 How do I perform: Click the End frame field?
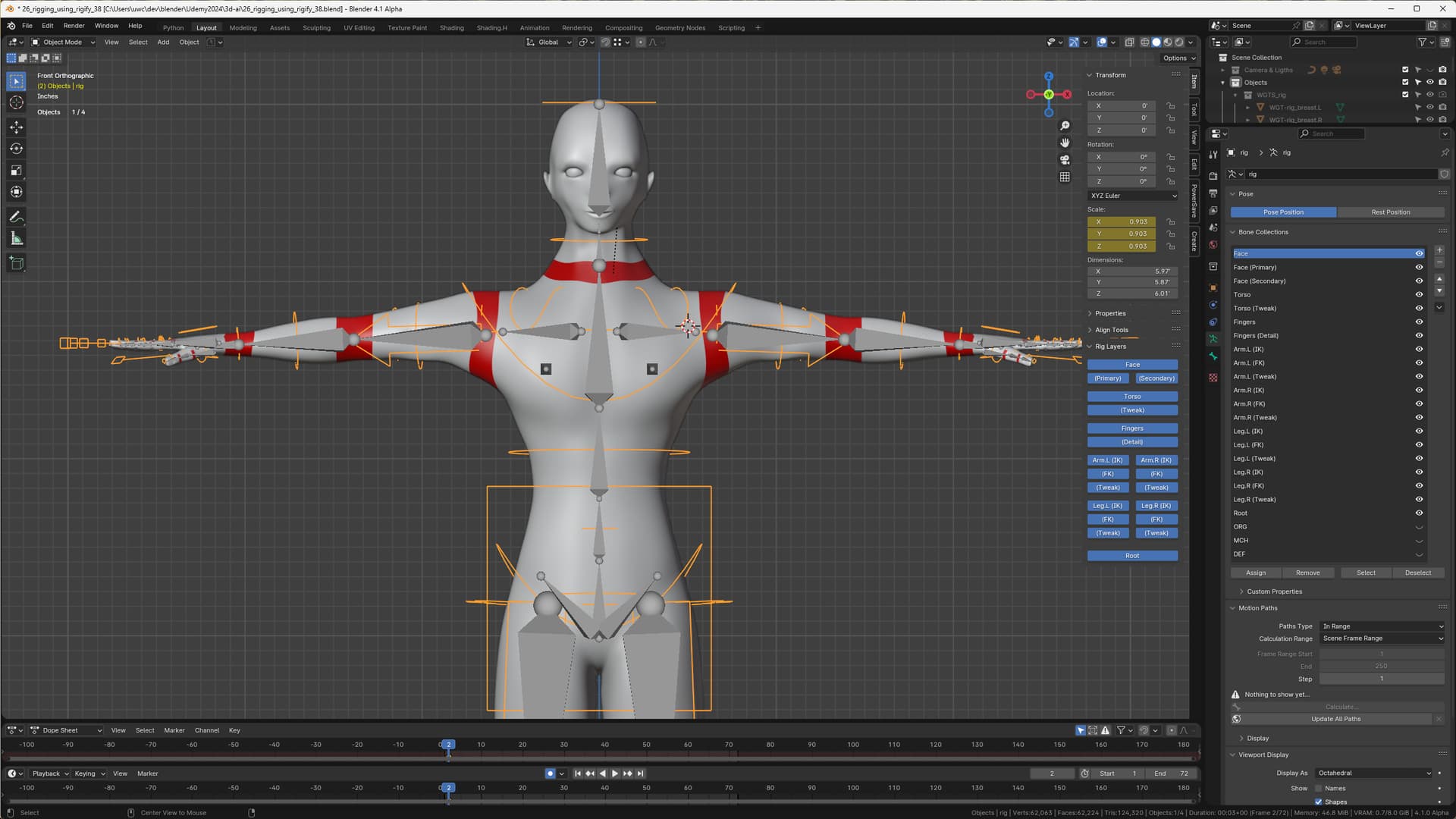click(x=1172, y=773)
